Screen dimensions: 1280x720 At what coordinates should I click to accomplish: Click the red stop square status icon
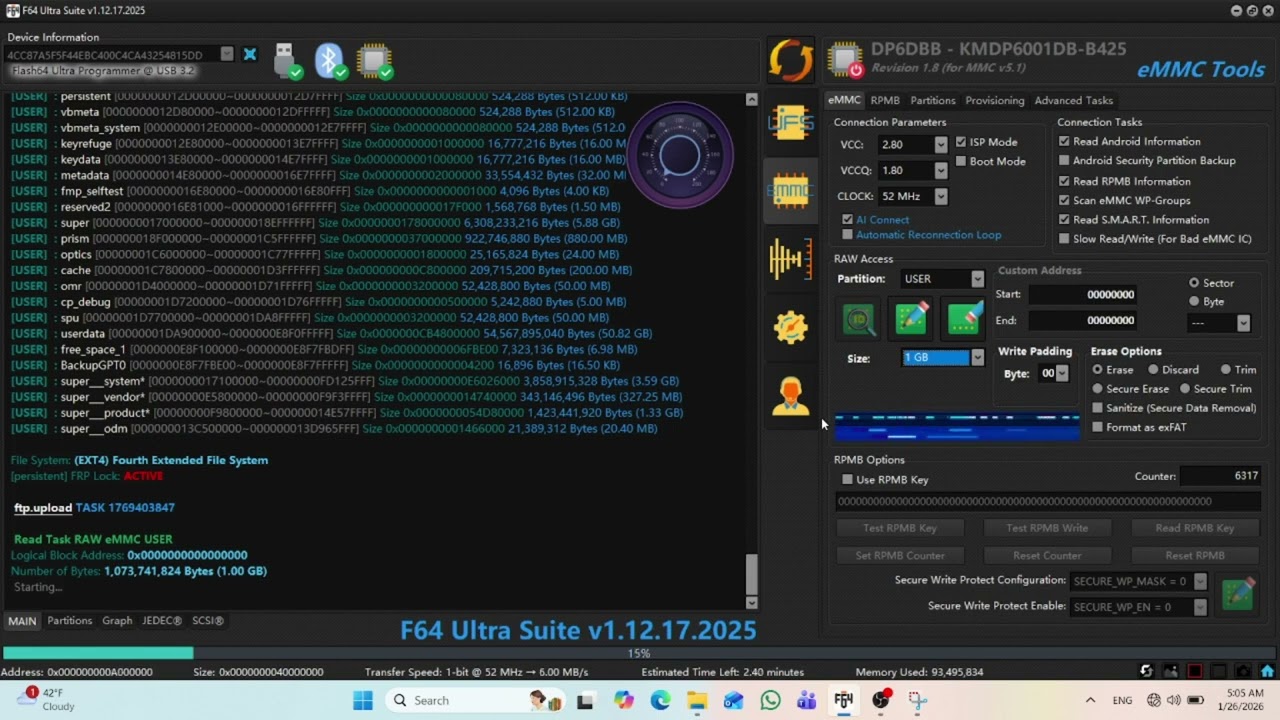pos(1194,671)
